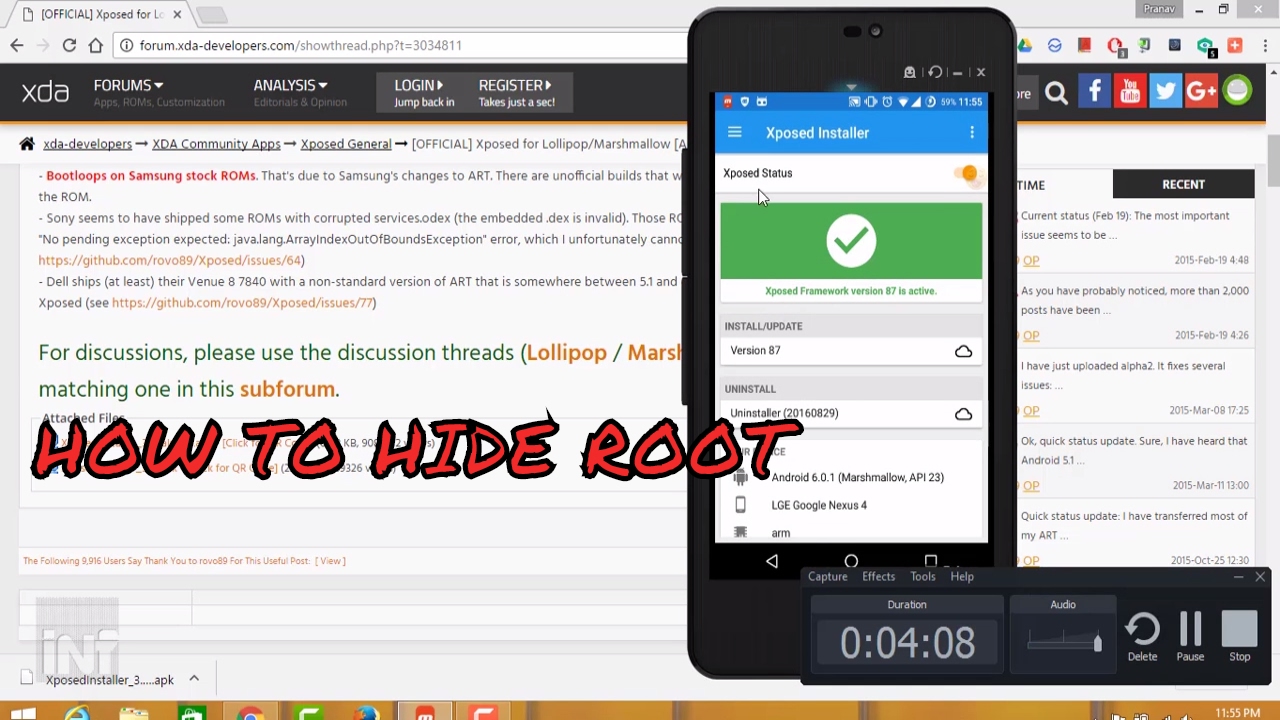This screenshot has width=1280, height=720.
Task: Reload the XDA forum page
Action: pyautogui.click(x=69, y=45)
